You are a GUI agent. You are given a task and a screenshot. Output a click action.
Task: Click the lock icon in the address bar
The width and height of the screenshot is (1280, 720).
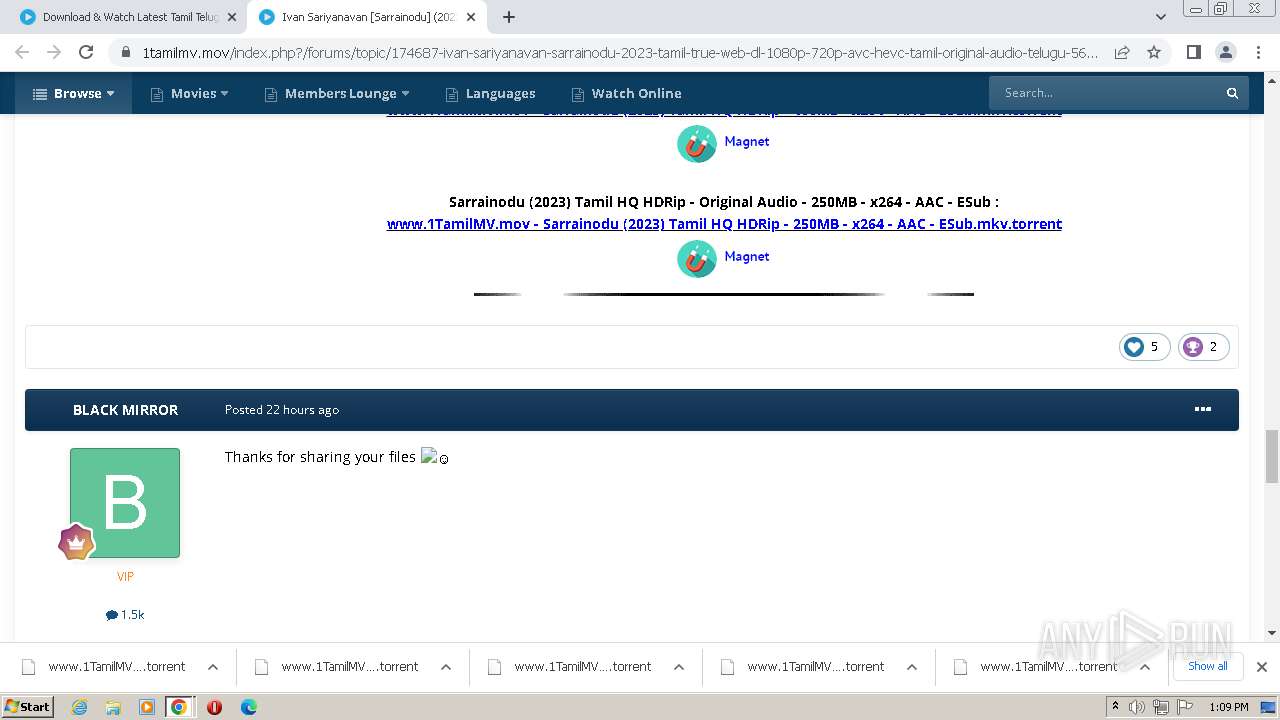125,53
